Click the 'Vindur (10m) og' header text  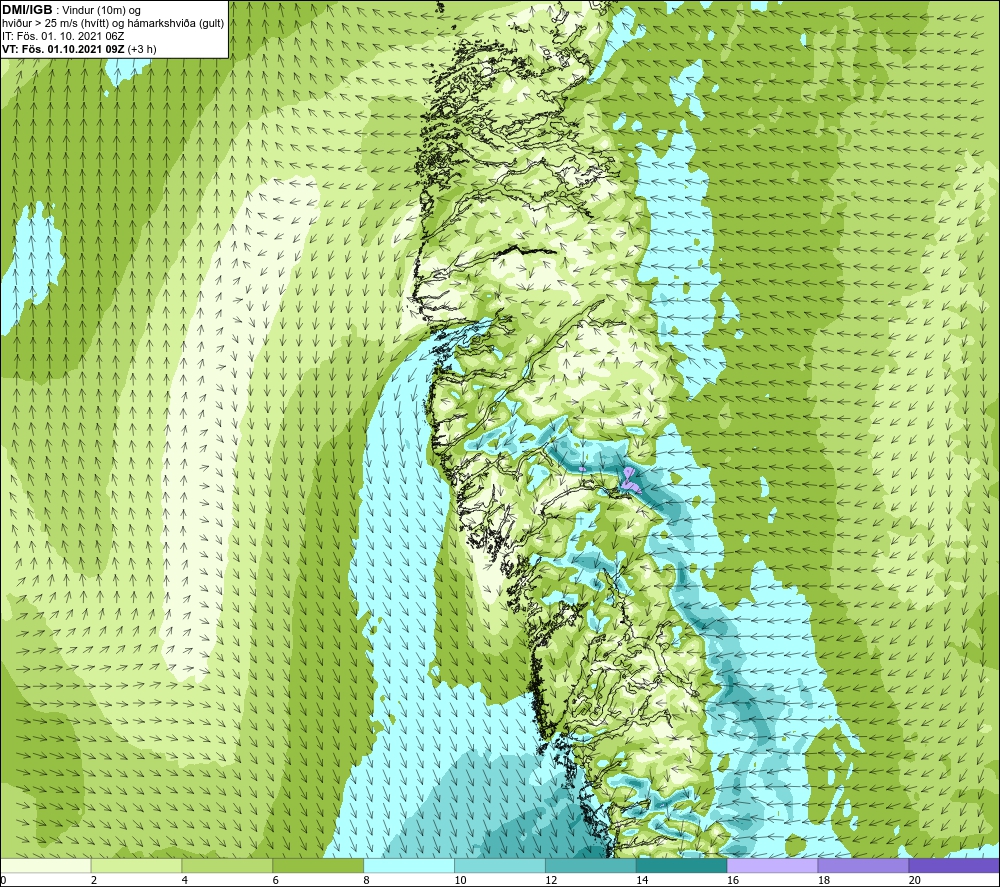point(101,10)
